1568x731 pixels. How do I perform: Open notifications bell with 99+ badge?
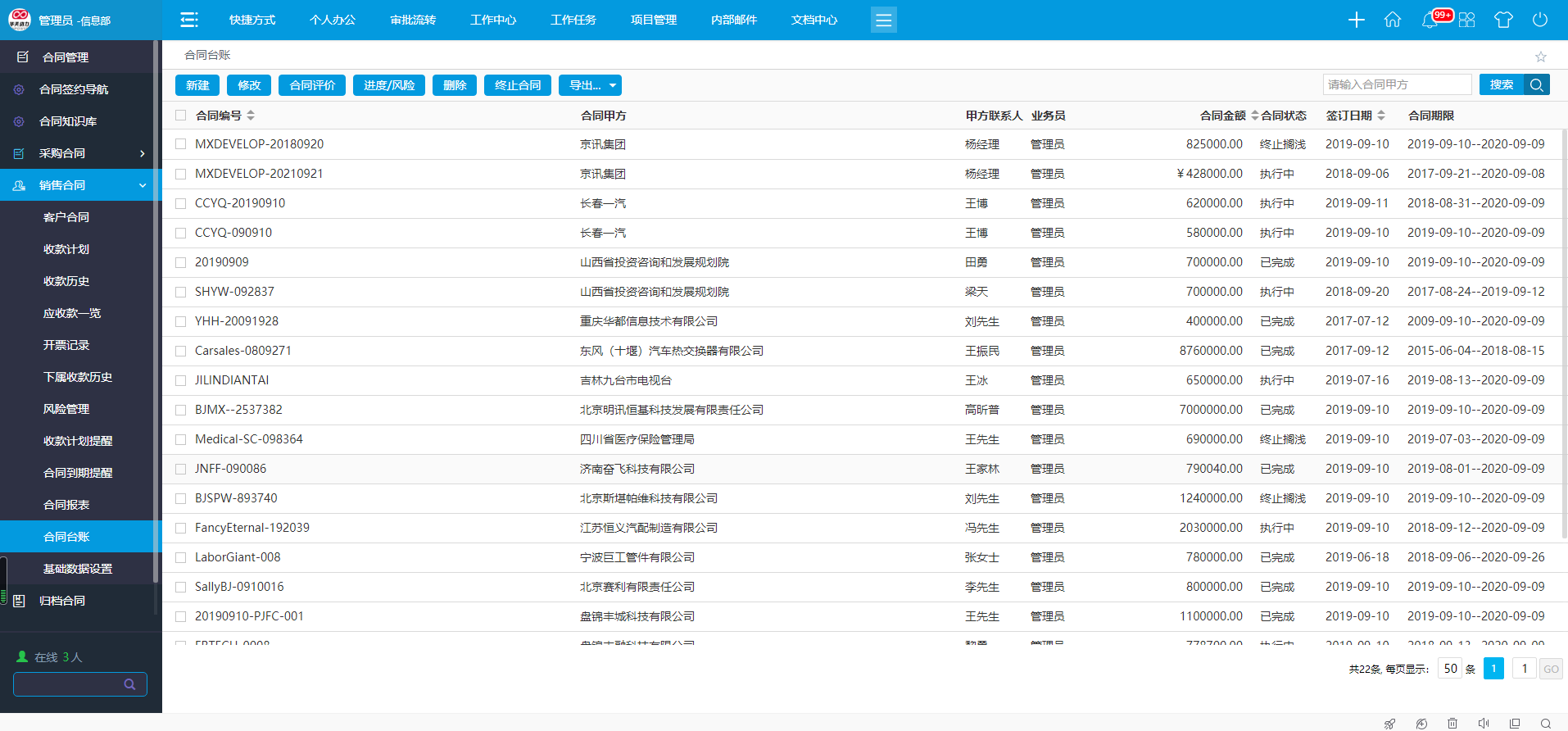pyautogui.click(x=1430, y=20)
